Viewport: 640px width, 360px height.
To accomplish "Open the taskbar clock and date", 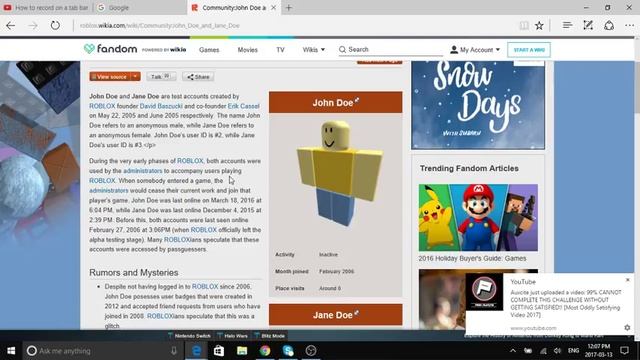I will click(599, 351).
